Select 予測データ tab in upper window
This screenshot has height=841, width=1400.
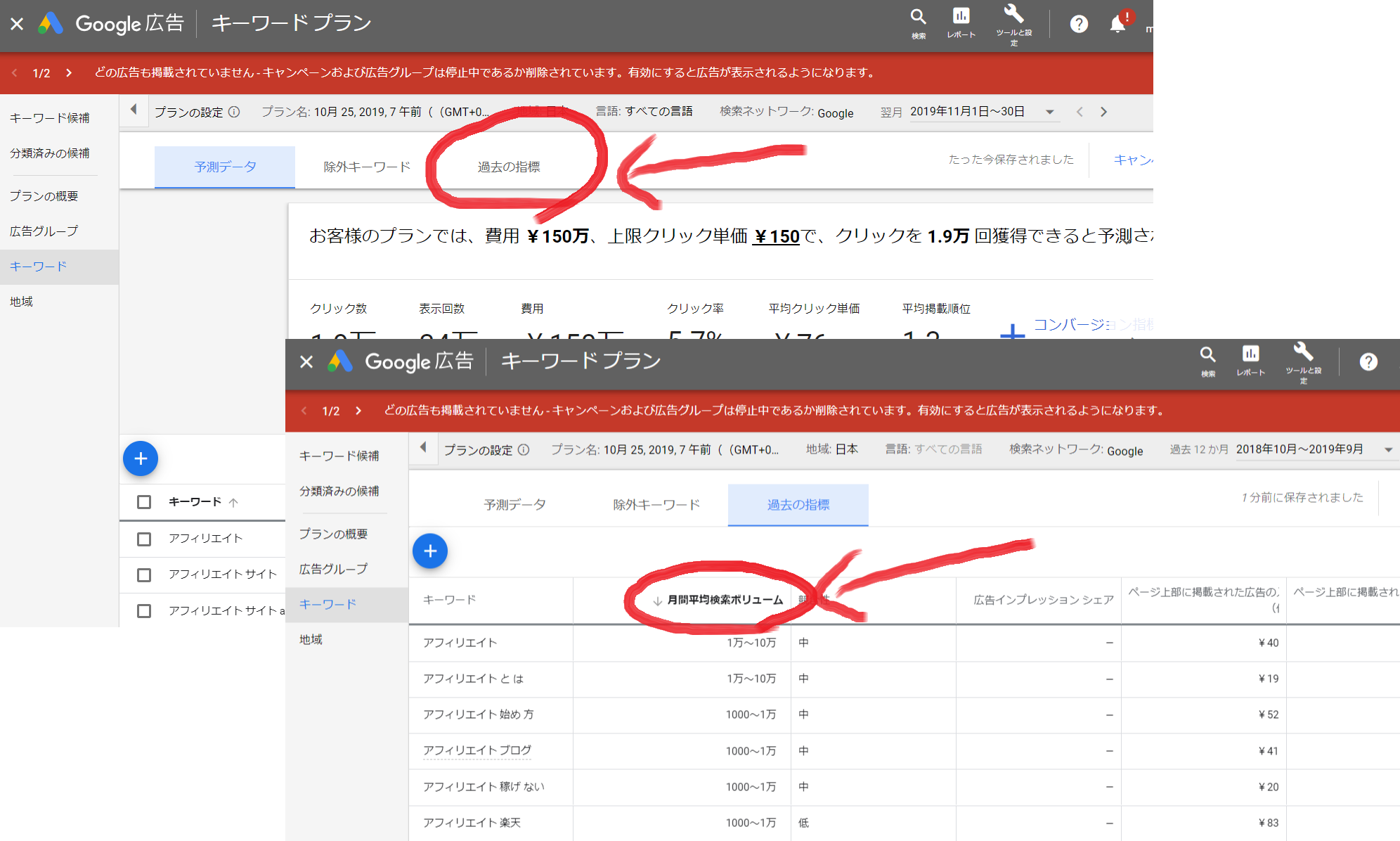225,167
